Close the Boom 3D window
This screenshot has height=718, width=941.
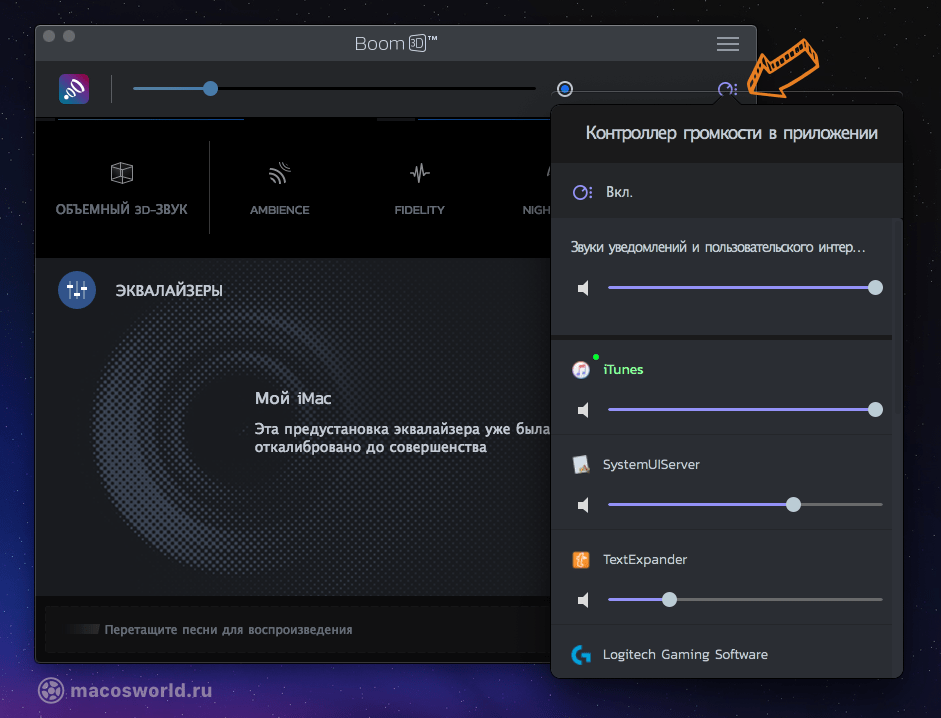tap(49, 36)
